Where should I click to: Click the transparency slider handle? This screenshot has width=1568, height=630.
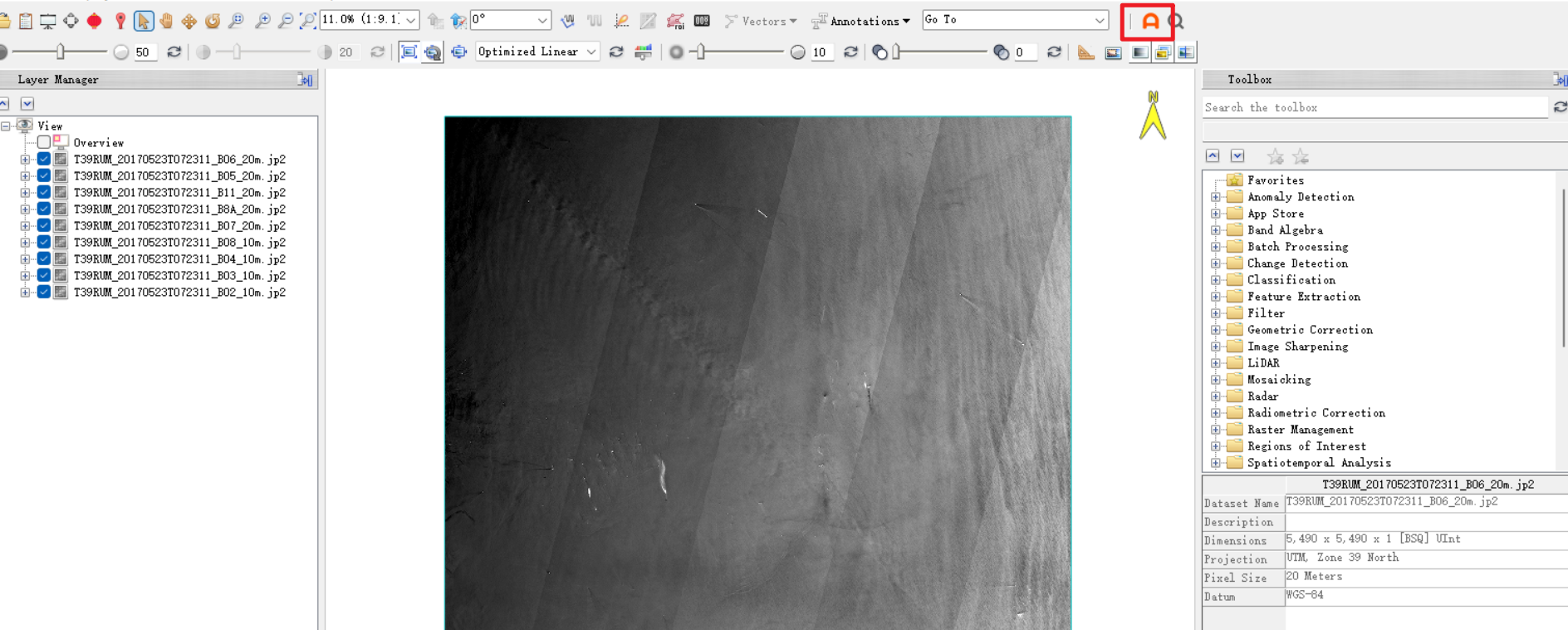896,52
